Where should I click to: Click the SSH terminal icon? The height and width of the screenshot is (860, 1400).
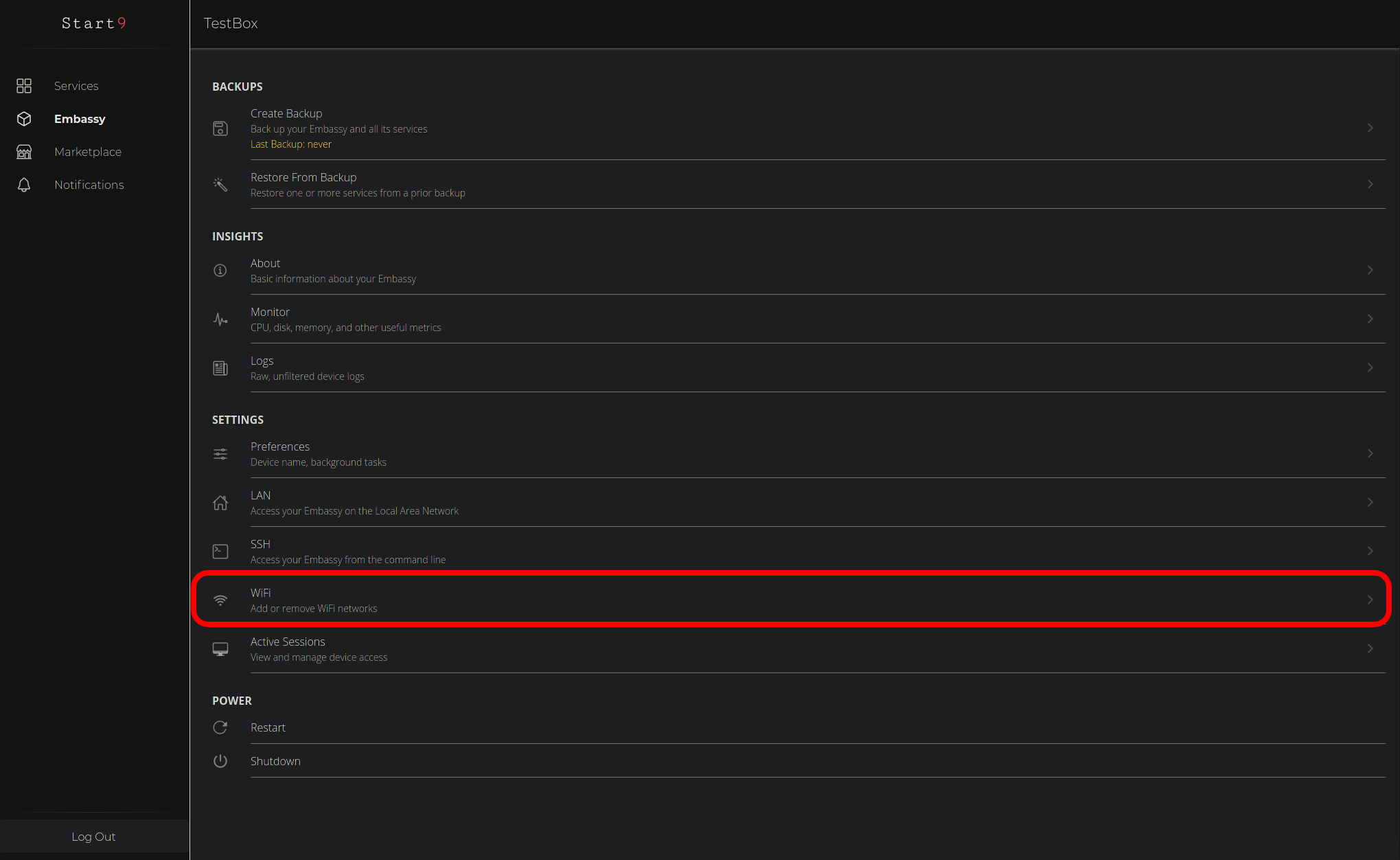(220, 552)
